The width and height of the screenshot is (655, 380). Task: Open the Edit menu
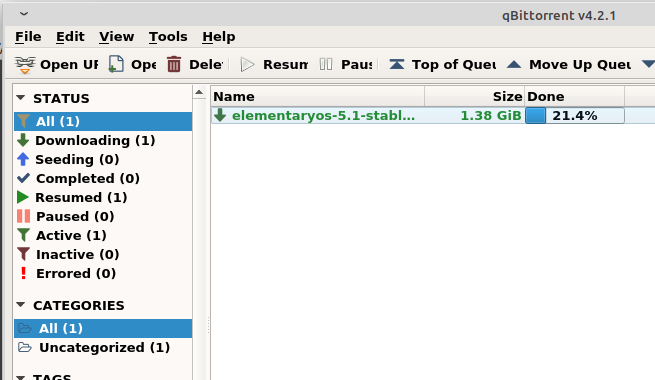pyautogui.click(x=70, y=37)
